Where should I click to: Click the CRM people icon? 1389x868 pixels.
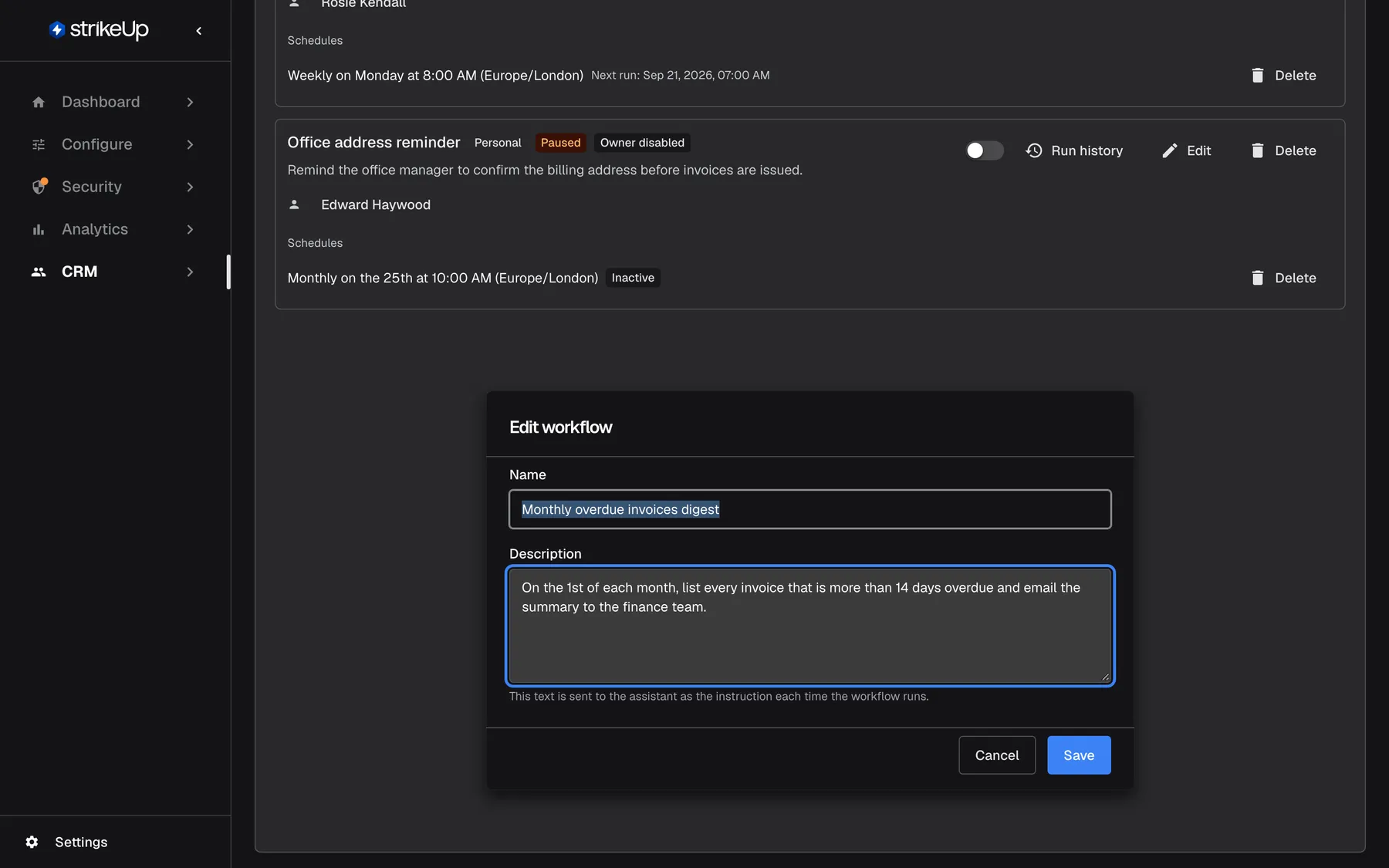39,272
